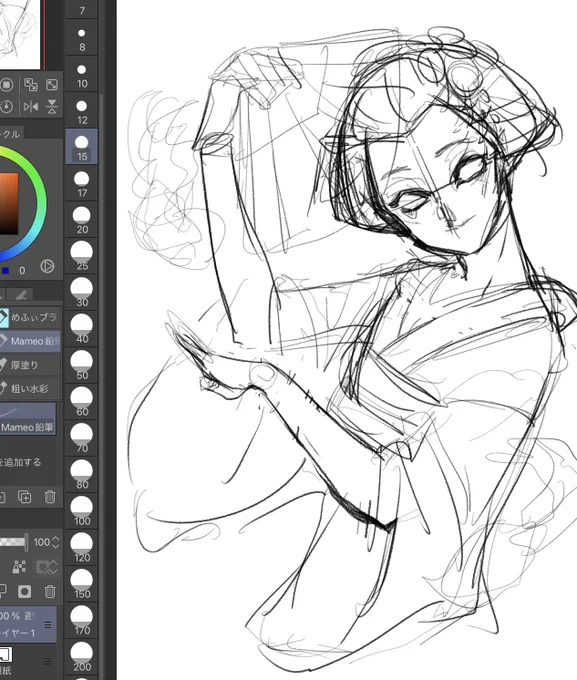Step the opacity value 100 up or down
The width and height of the screenshot is (577, 680).
pos(55,542)
